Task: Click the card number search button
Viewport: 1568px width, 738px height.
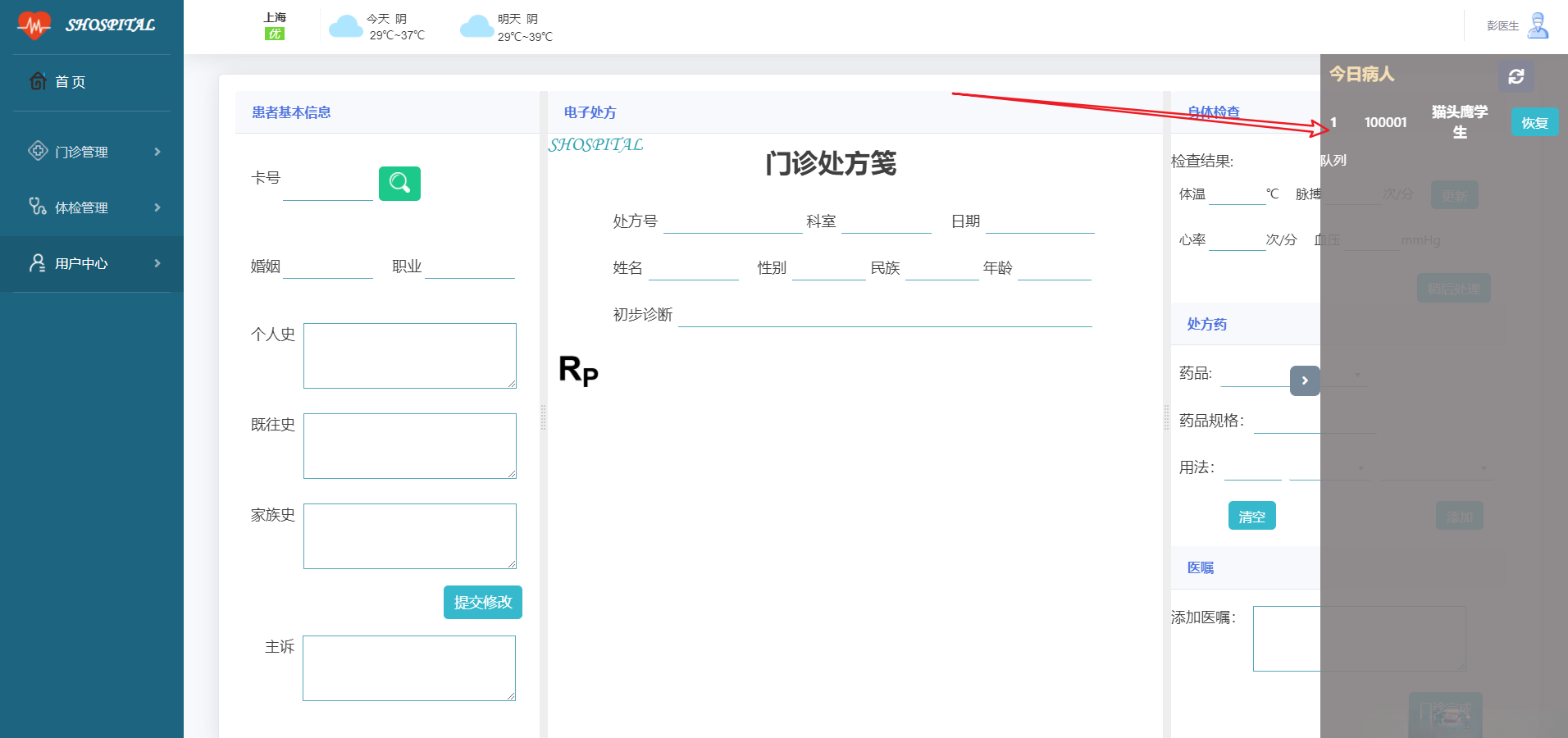Action: point(399,183)
